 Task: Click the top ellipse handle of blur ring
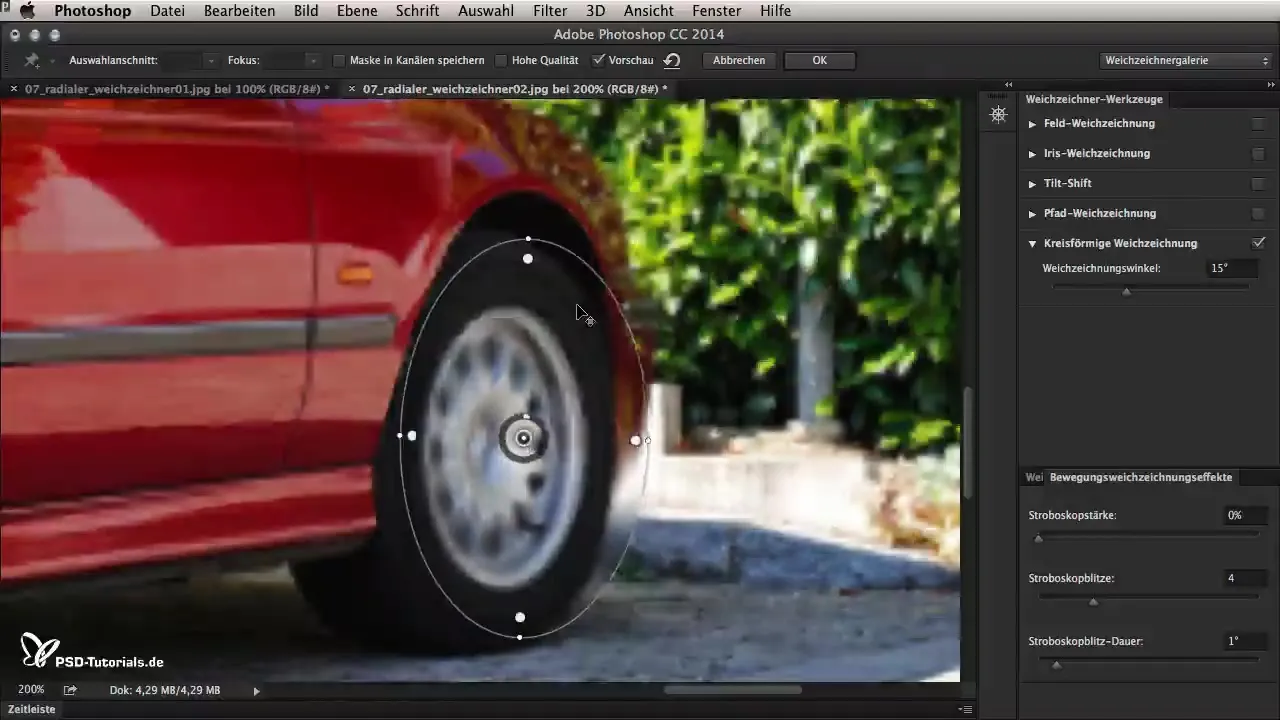tap(528, 239)
